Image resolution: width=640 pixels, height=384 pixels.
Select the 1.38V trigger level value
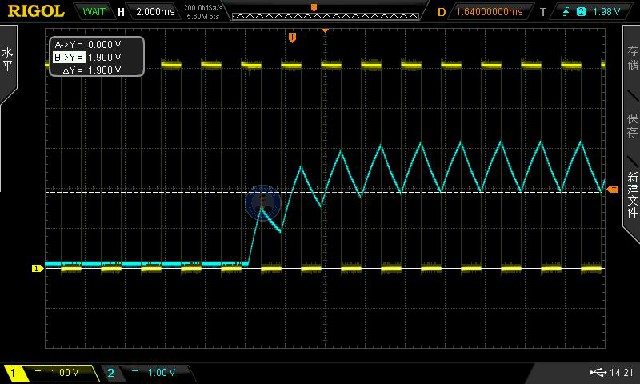[x=606, y=12]
